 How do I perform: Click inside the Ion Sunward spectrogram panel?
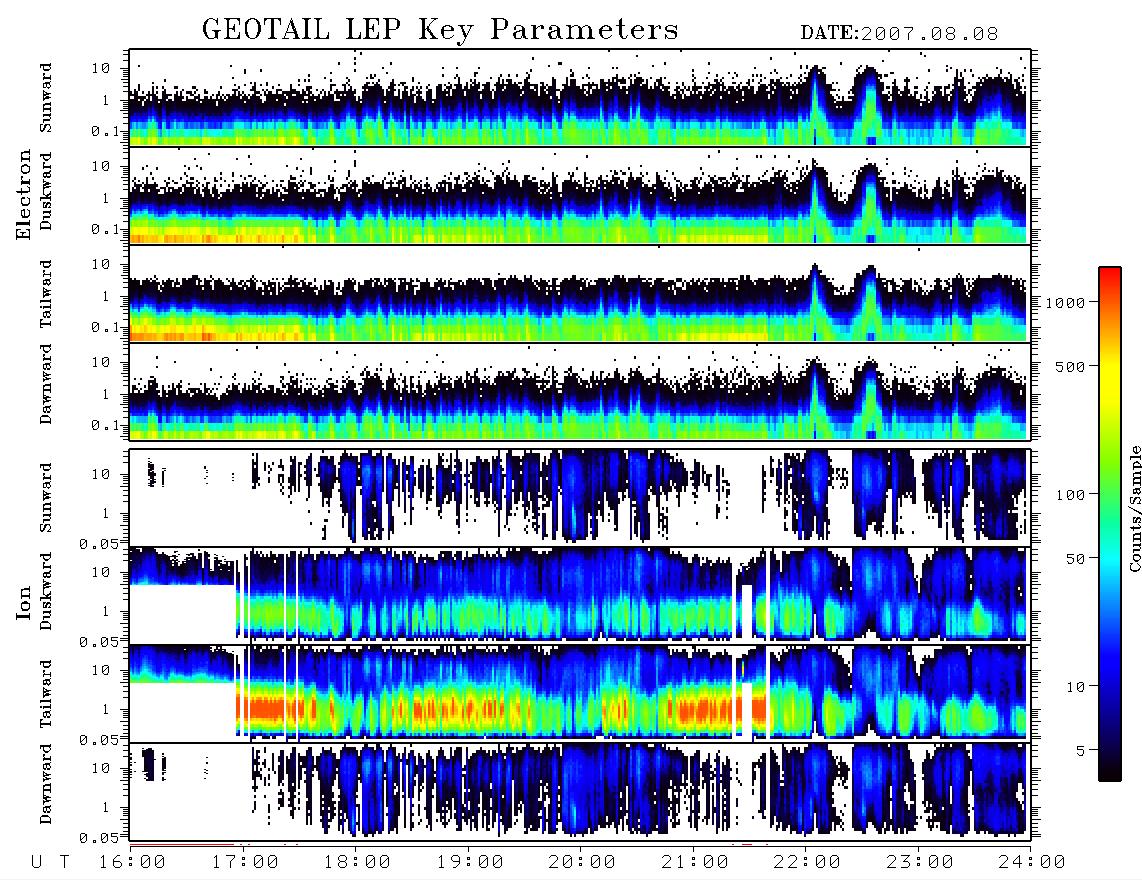click(580, 497)
